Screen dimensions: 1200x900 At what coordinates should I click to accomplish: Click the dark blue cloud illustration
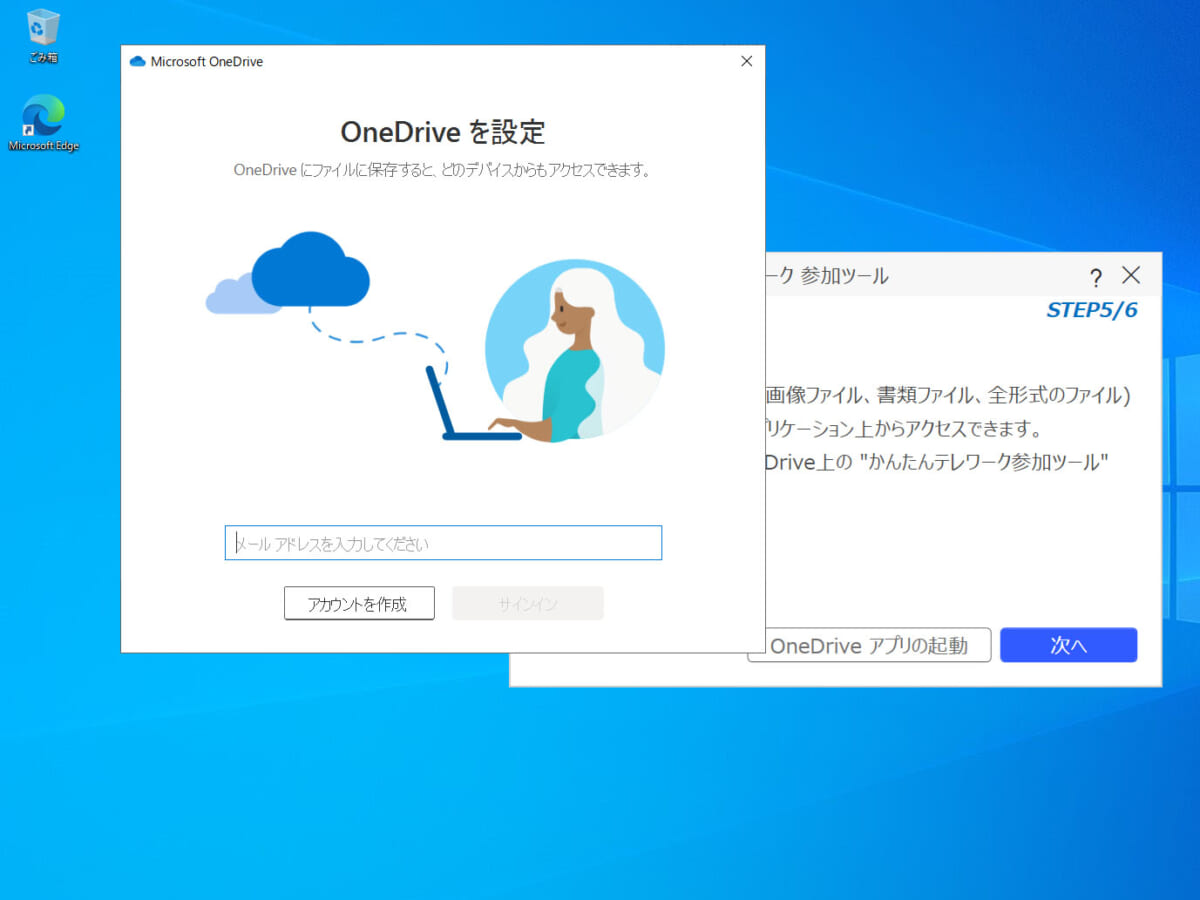[310, 269]
